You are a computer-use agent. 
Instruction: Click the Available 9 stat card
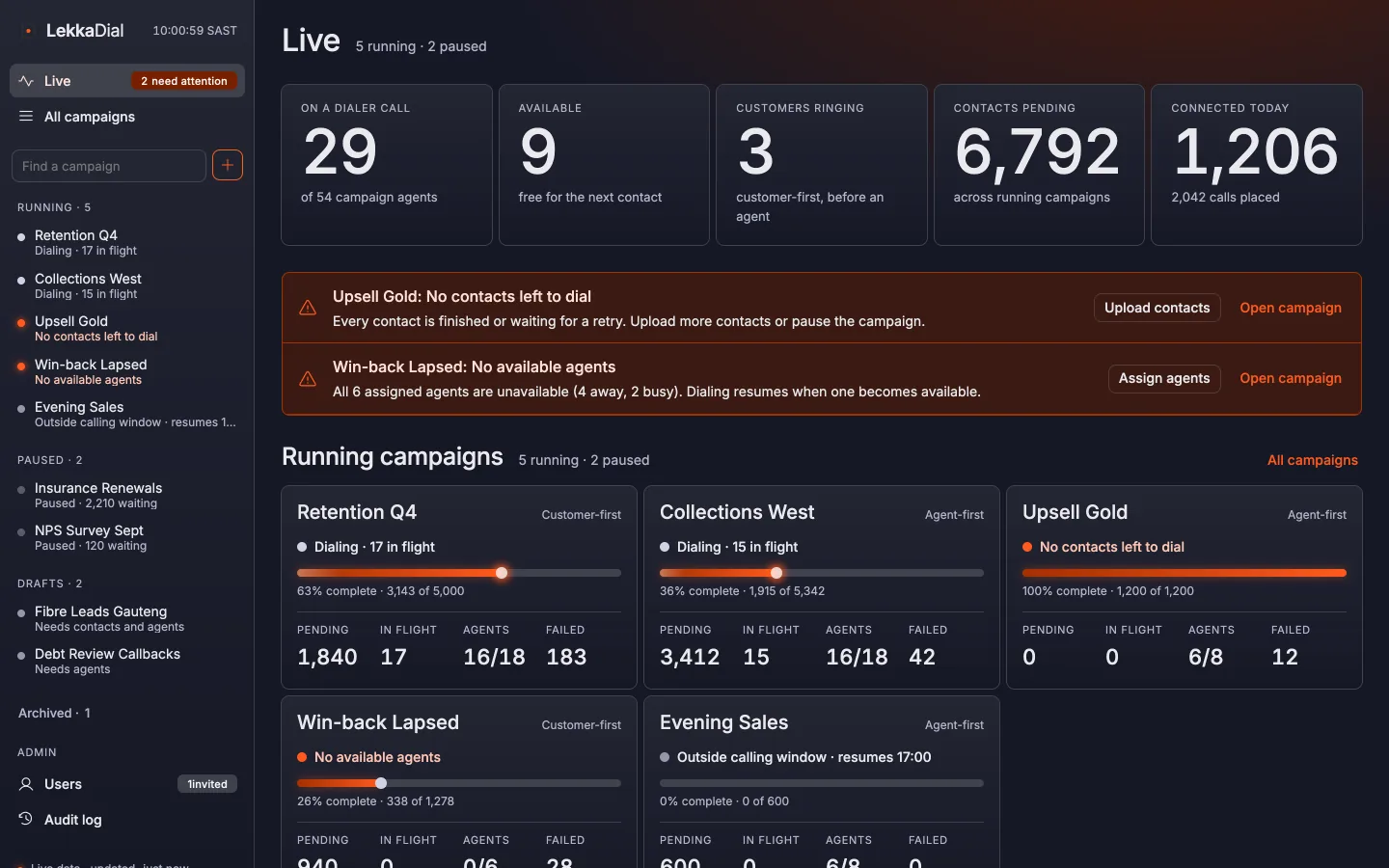click(604, 165)
